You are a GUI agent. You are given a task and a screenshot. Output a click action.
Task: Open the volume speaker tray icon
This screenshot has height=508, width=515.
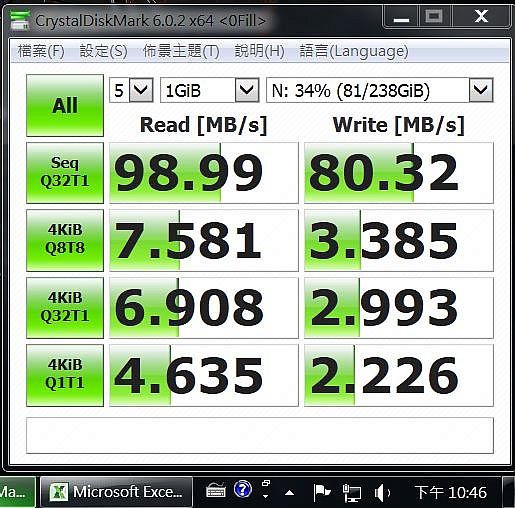382,493
